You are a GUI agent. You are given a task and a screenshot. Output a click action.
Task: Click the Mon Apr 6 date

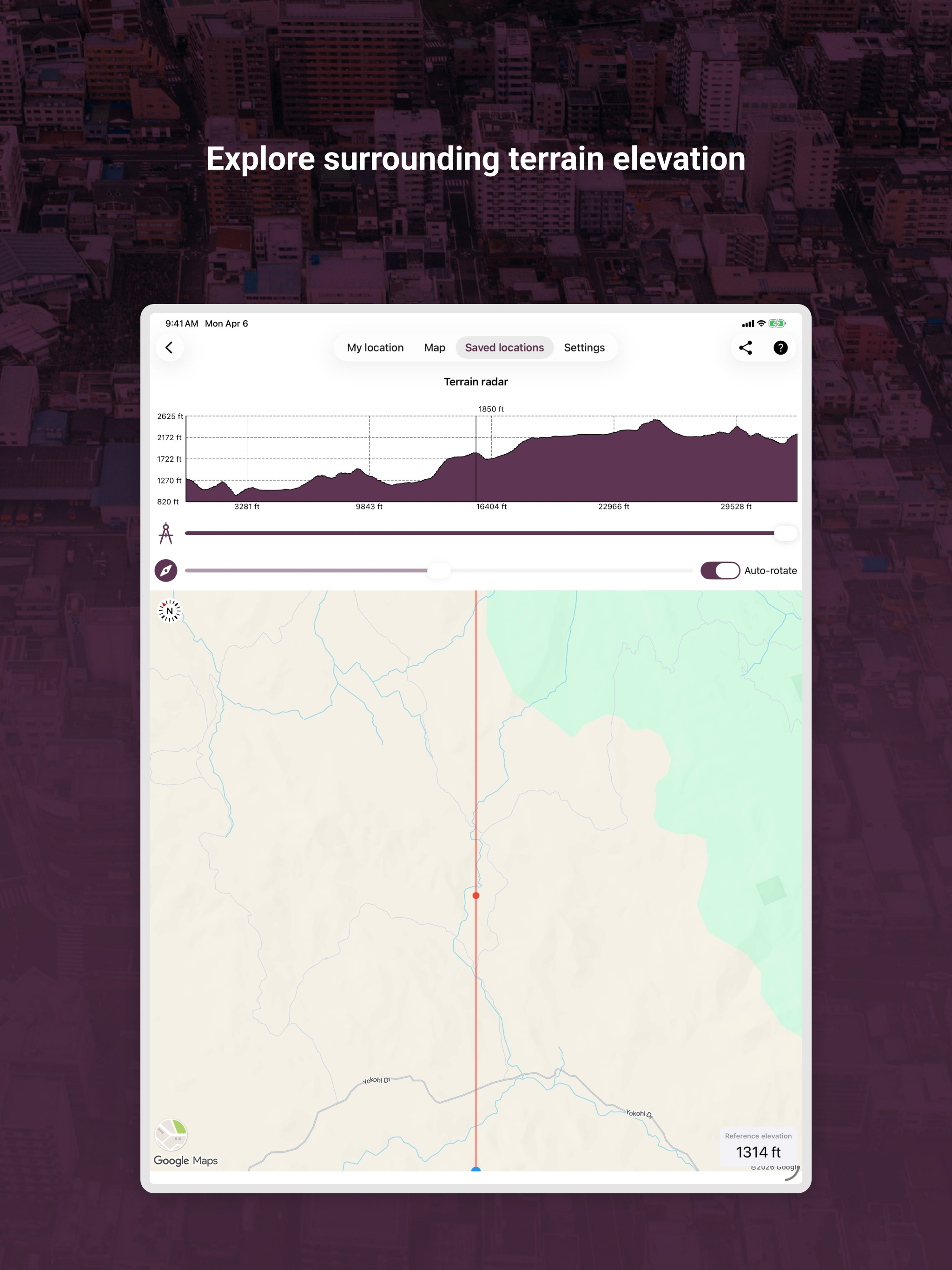(227, 324)
